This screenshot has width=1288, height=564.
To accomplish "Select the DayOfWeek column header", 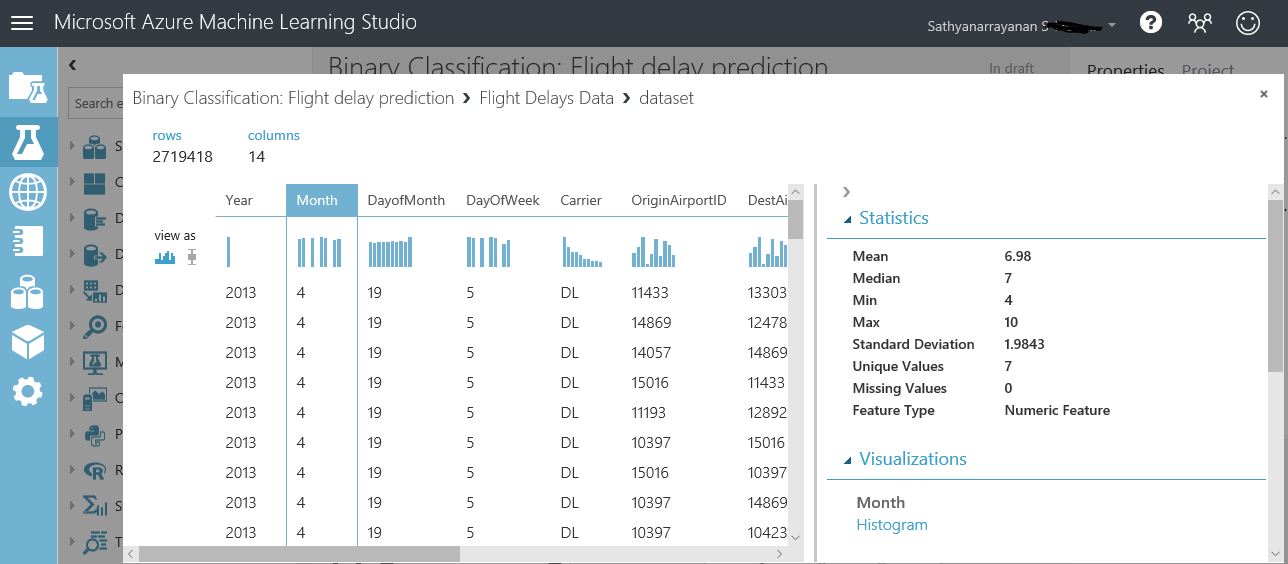I will [502, 200].
